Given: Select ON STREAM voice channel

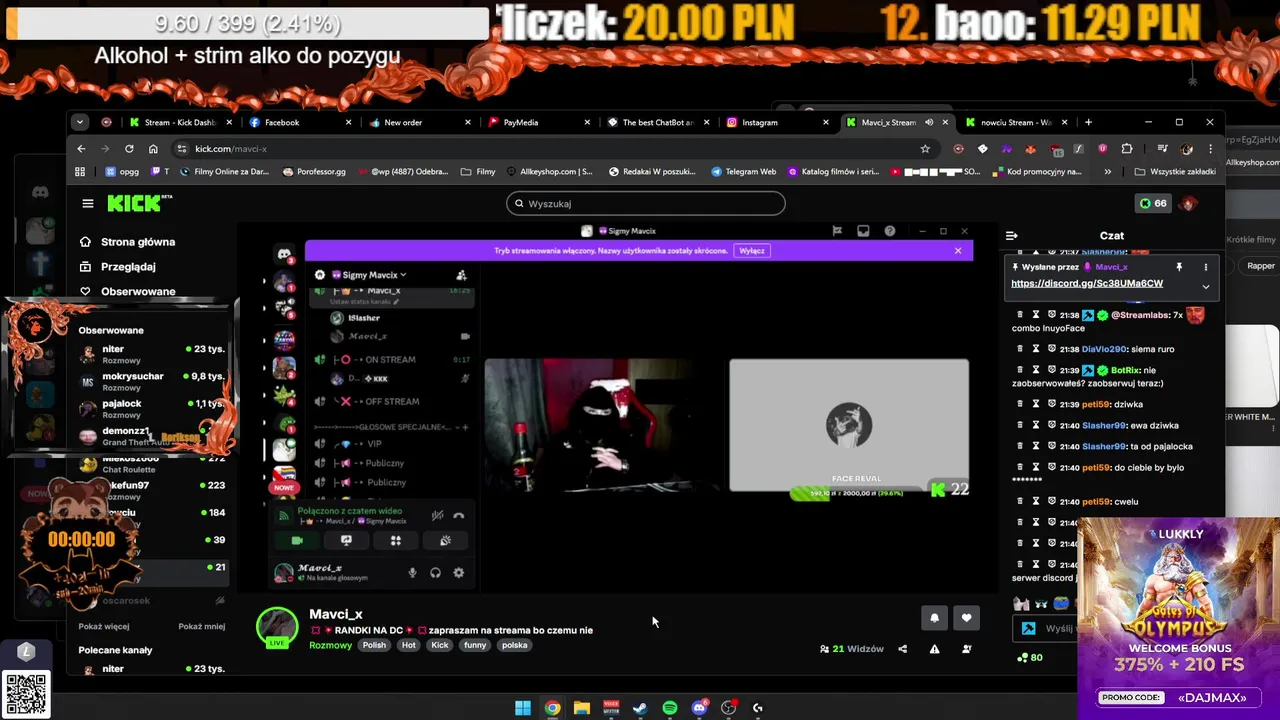Looking at the screenshot, I should (390, 359).
